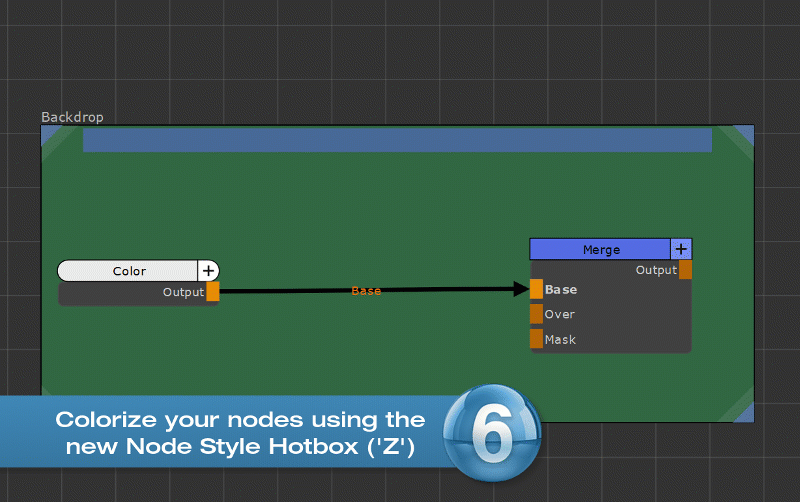Select the white Color node header
800x502 pixels.
point(128,271)
